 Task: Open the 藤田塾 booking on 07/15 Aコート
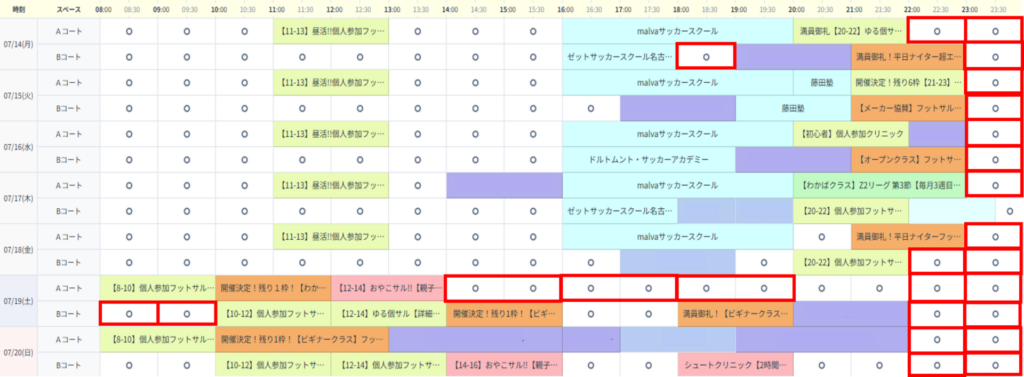click(x=822, y=83)
